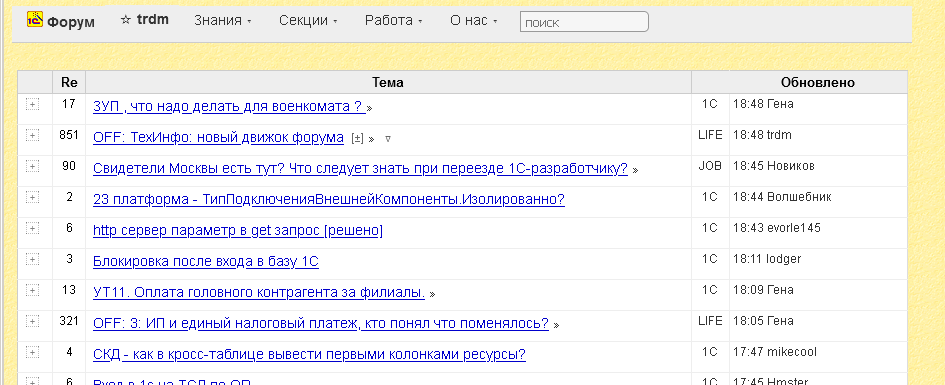This screenshot has height=385, width=945.
Task: Open the Работа menu
Action: tap(394, 20)
